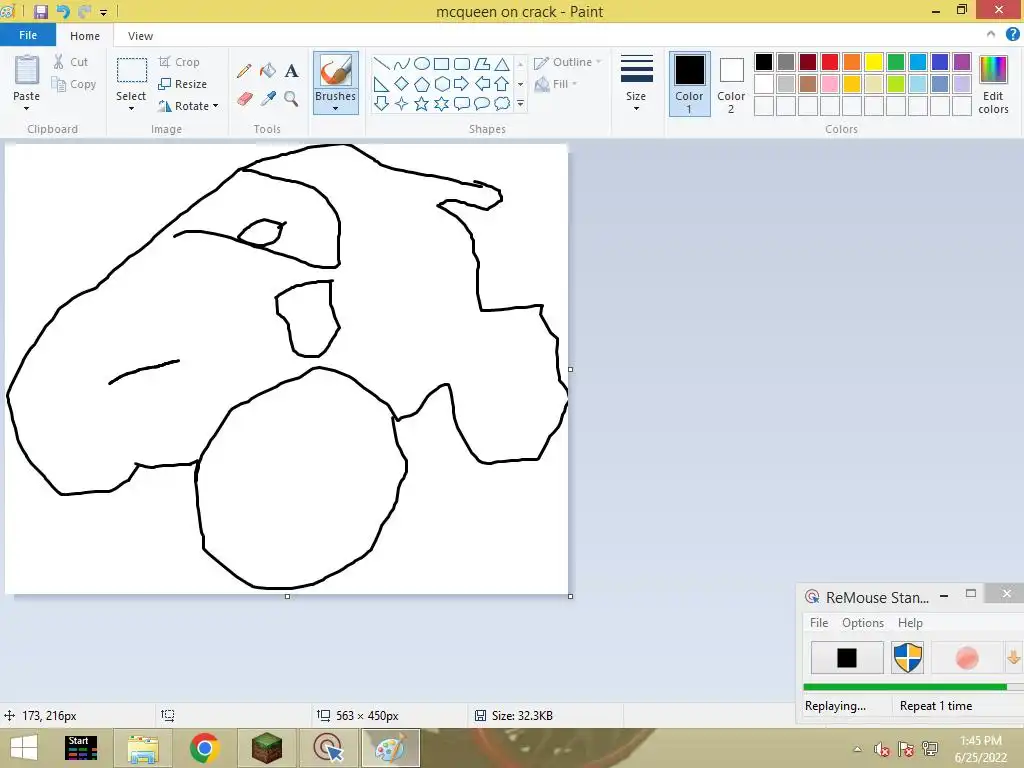Choose the Right triangle shape
This screenshot has width=1024, height=768.
coord(381,84)
